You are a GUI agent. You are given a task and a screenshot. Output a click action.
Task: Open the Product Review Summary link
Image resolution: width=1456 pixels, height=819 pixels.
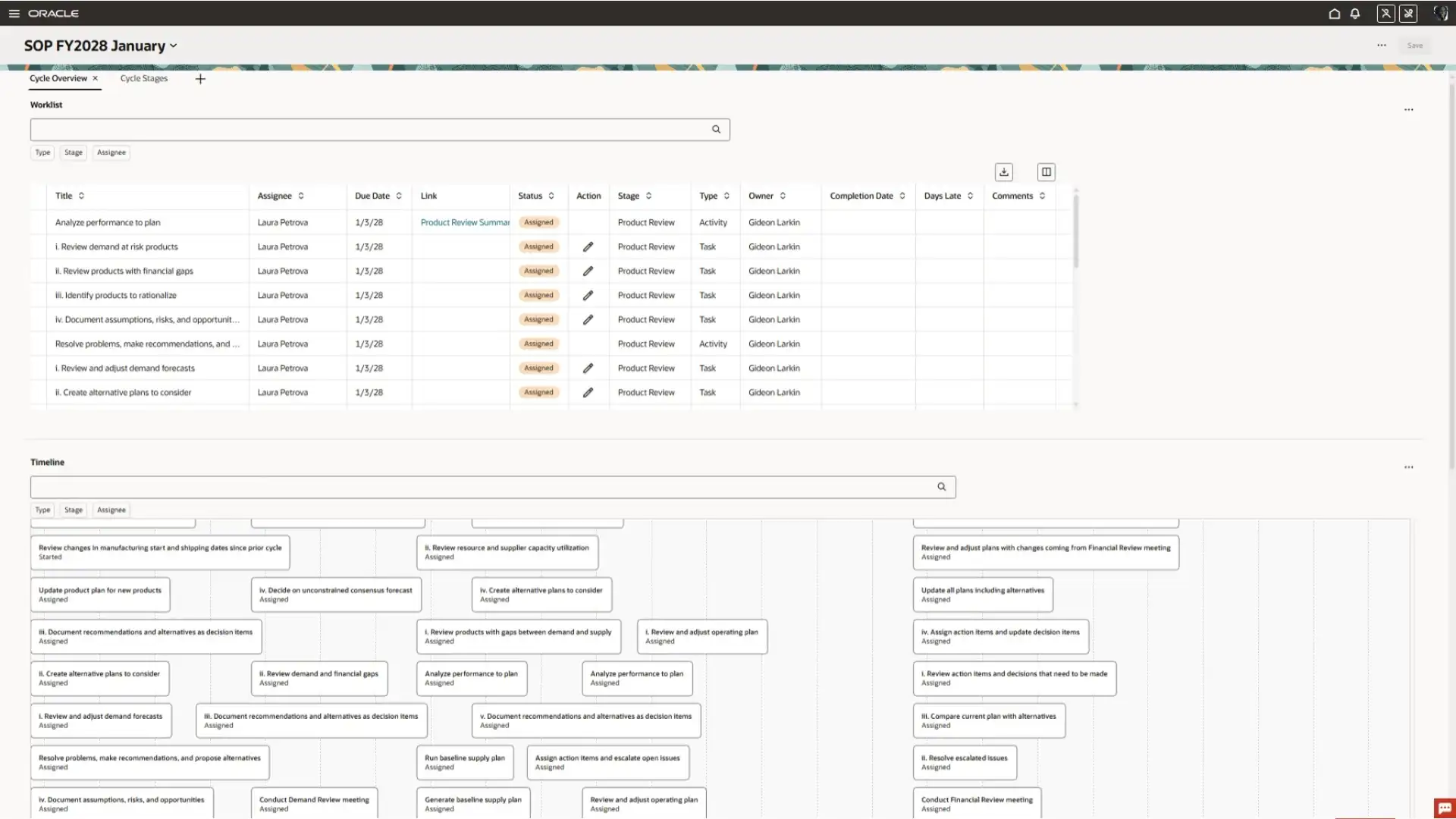[x=464, y=223]
